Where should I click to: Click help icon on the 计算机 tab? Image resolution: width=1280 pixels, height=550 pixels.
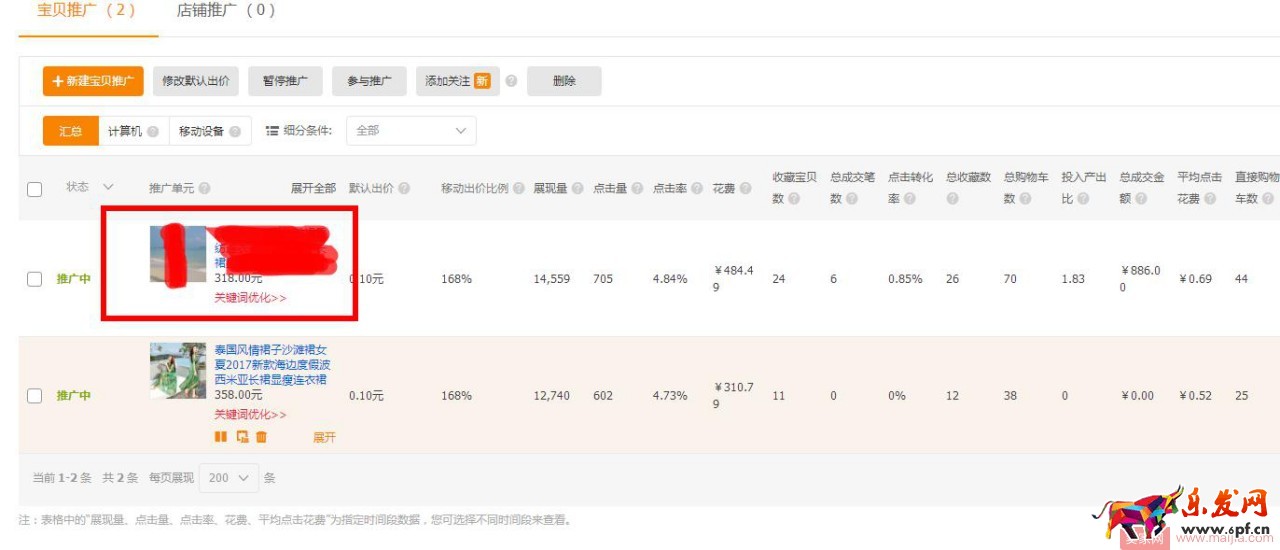(153, 131)
